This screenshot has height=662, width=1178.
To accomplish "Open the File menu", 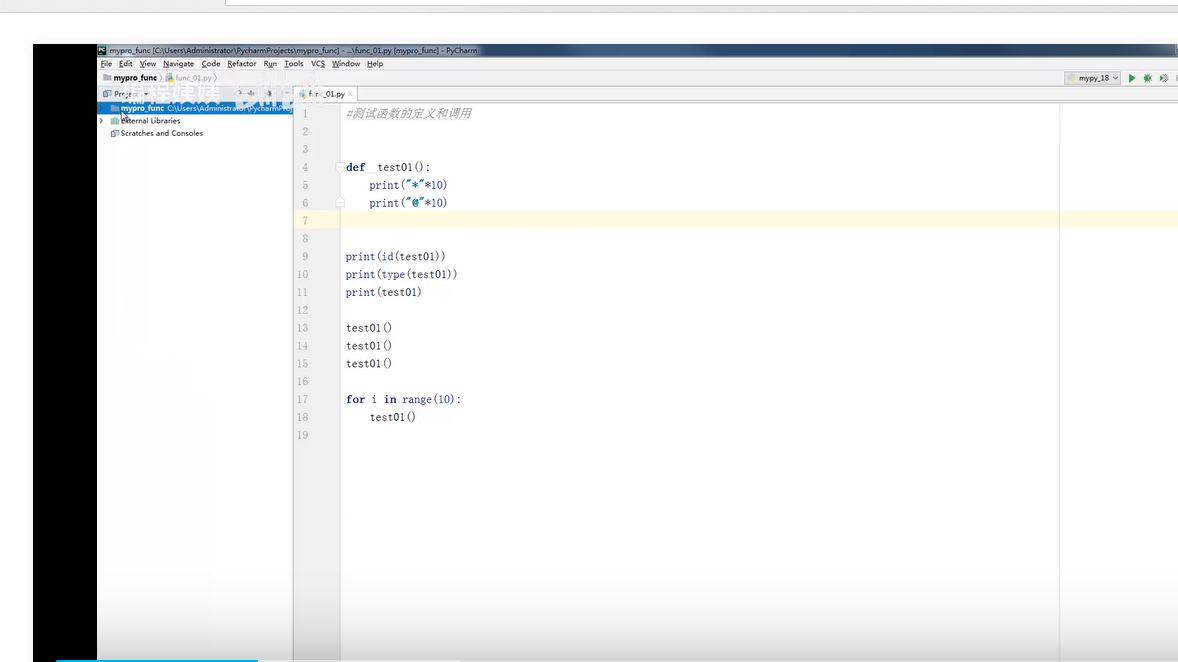I will click(x=106, y=64).
